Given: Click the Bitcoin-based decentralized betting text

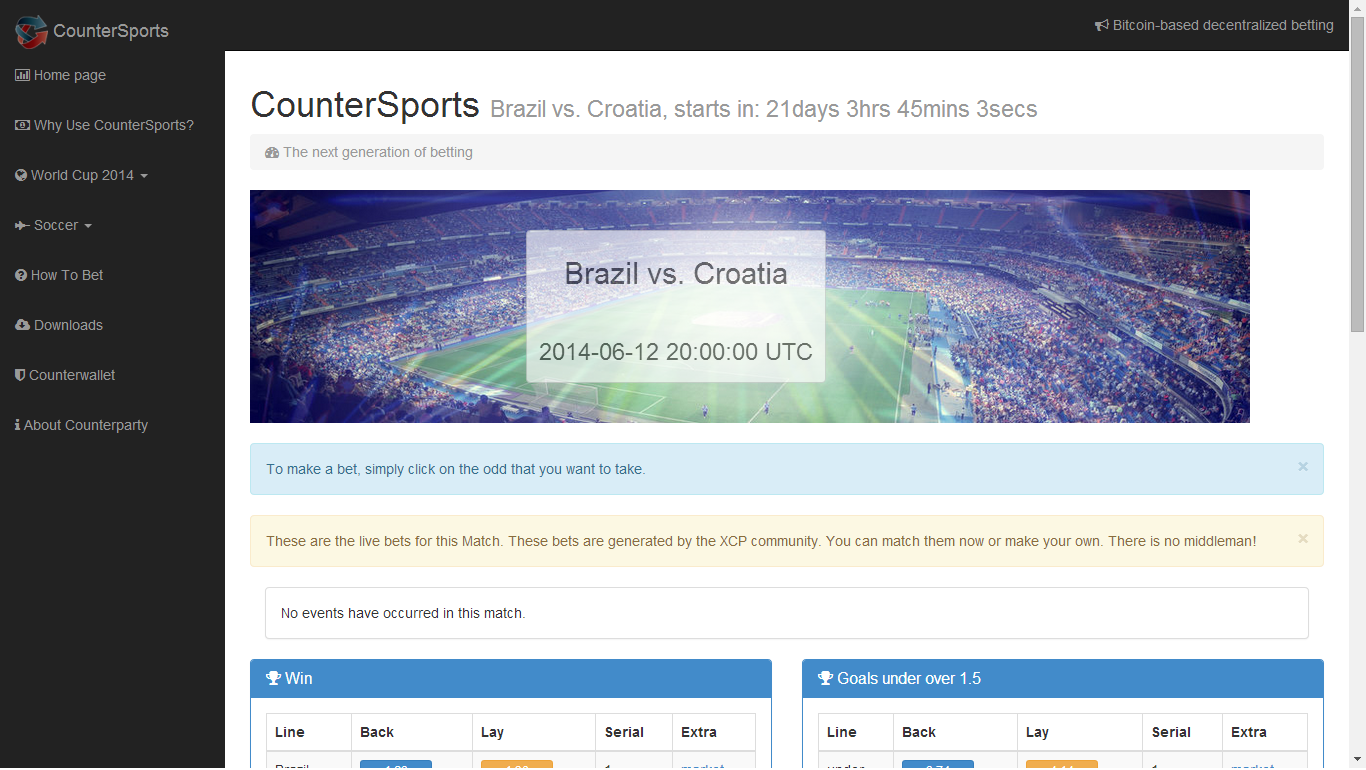Looking at the screenshot, I should coord(1223,26).
